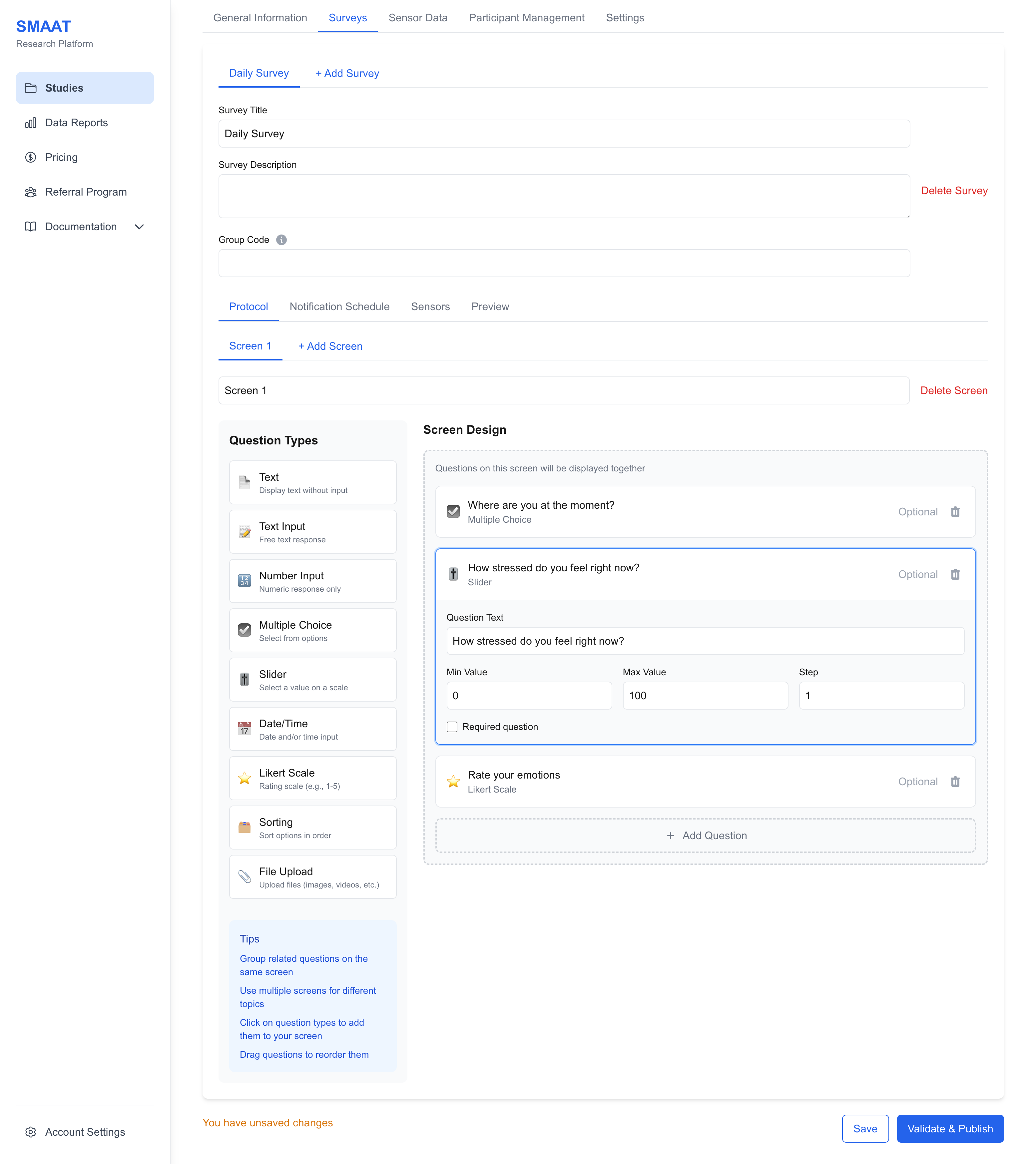Delete the 'Where are you' question via trash icon

coord(955,512)
